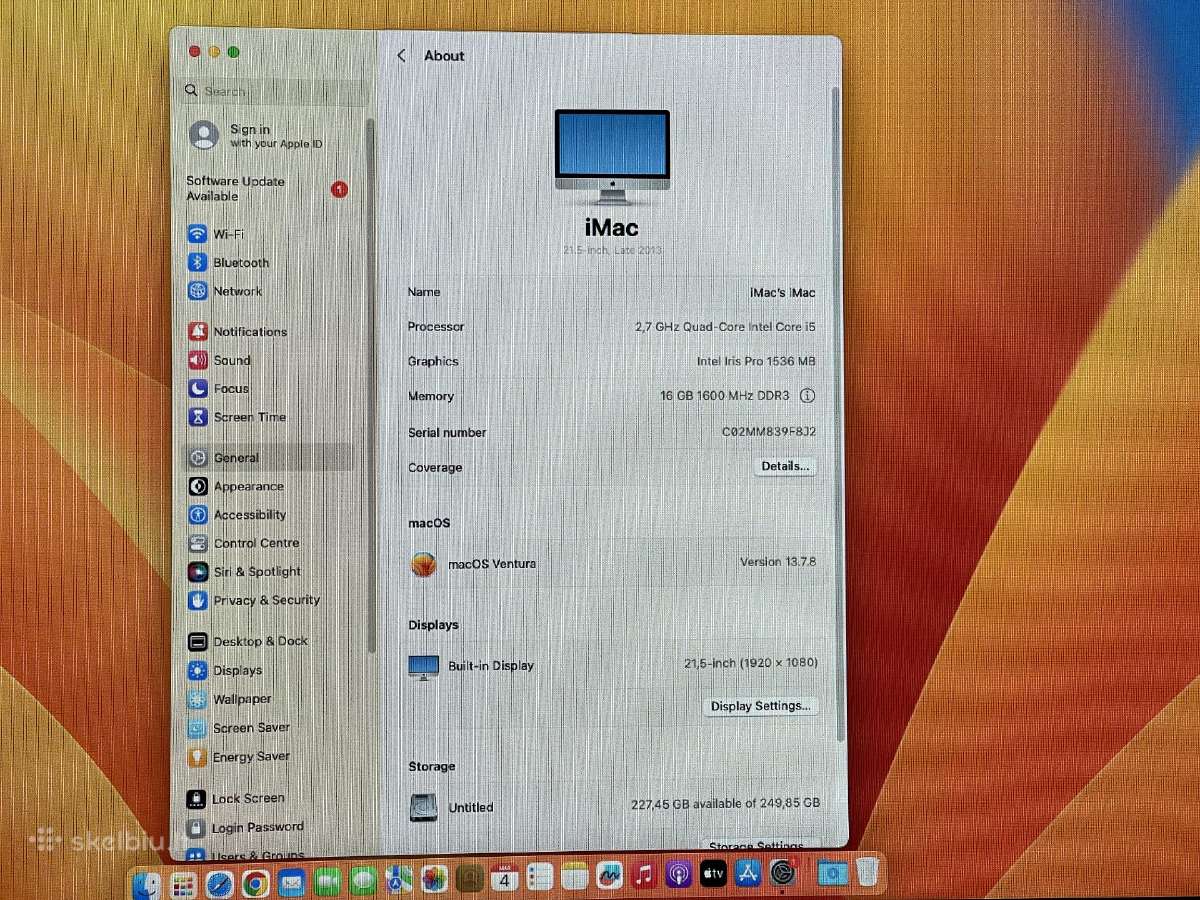Click the Coverage Details button
The height and width of the screenshot is (900, 1200).
click(785, 466)
